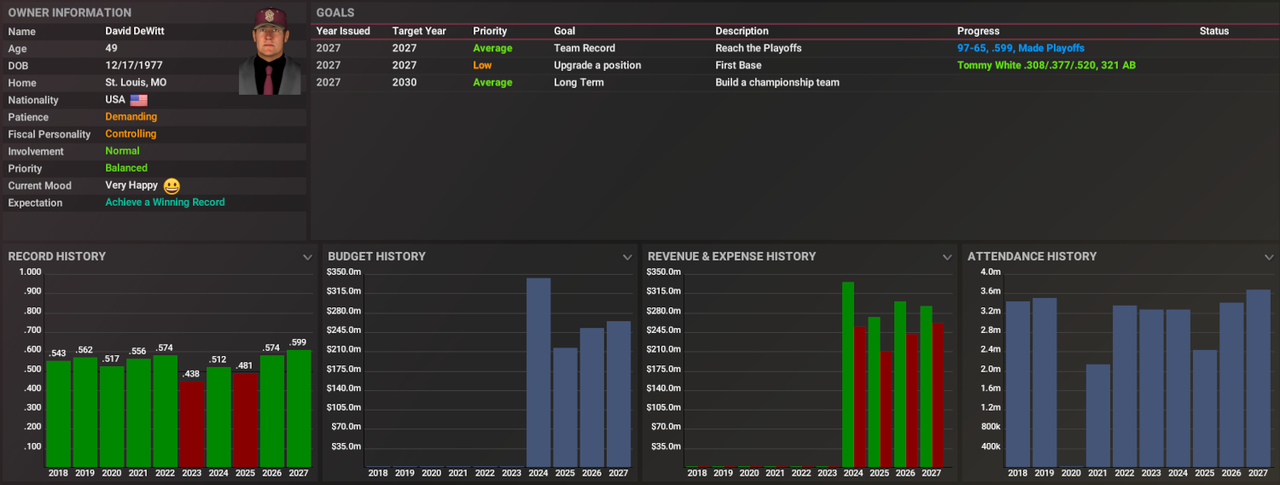Screen dimensions: 1280x485
Task: Click the Normal involvement value
Action: coord(122,151)
